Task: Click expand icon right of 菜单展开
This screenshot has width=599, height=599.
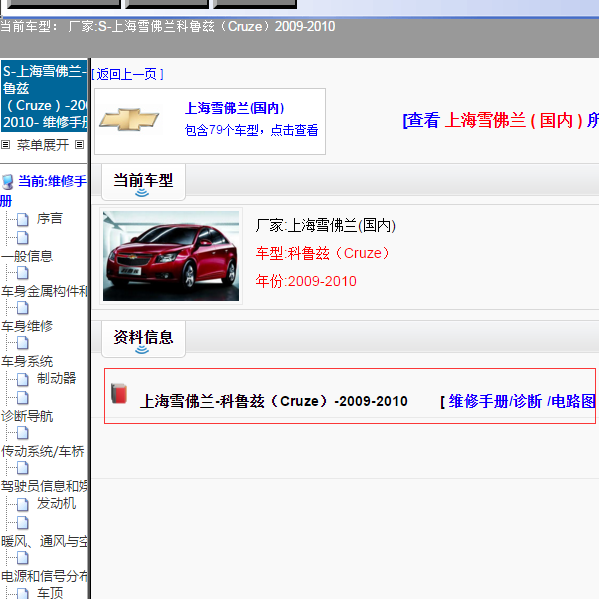Action: [x=79, y=144]
